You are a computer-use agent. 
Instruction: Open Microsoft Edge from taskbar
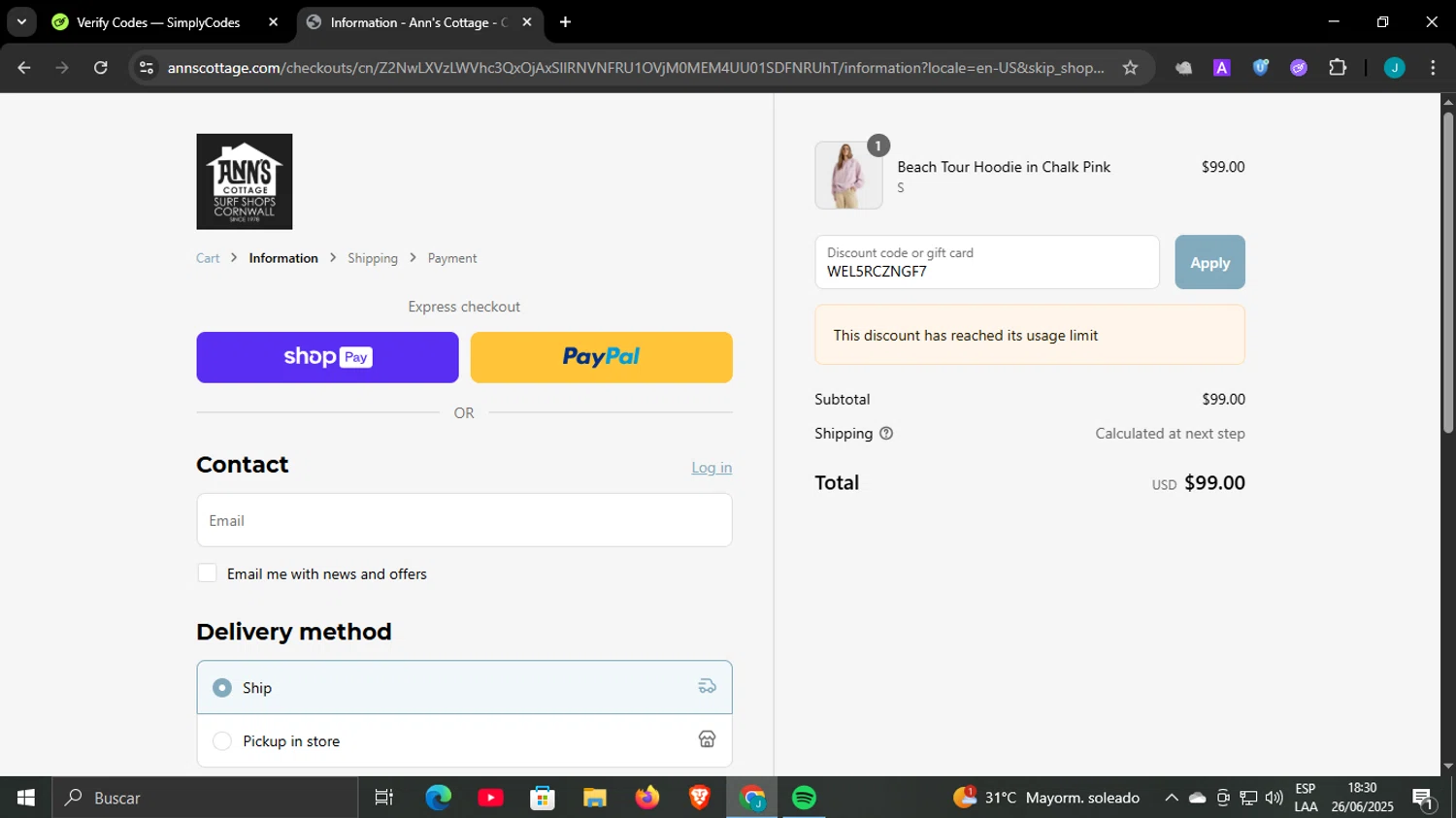[439, 798]
